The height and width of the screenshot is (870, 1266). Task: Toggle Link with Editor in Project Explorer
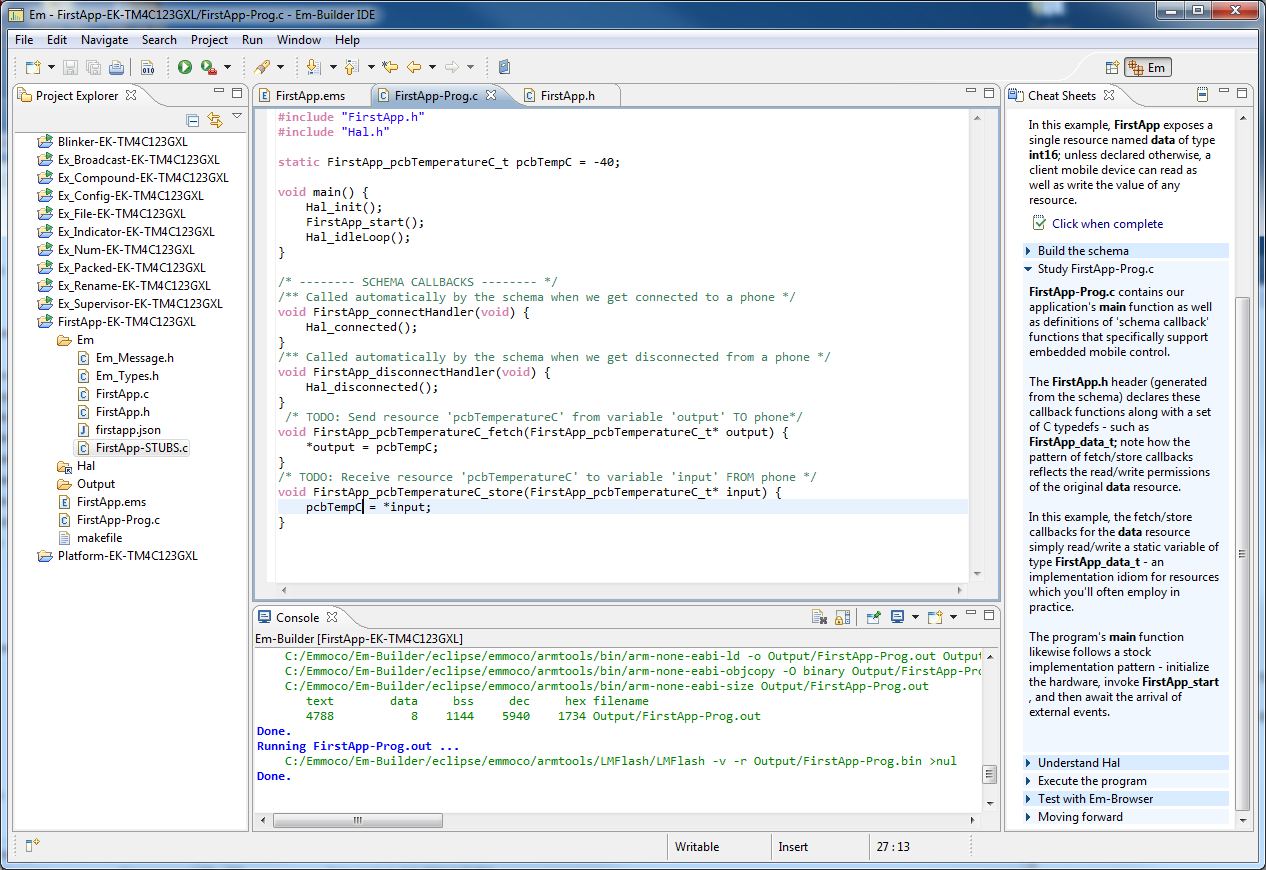(x=214, y=118)
